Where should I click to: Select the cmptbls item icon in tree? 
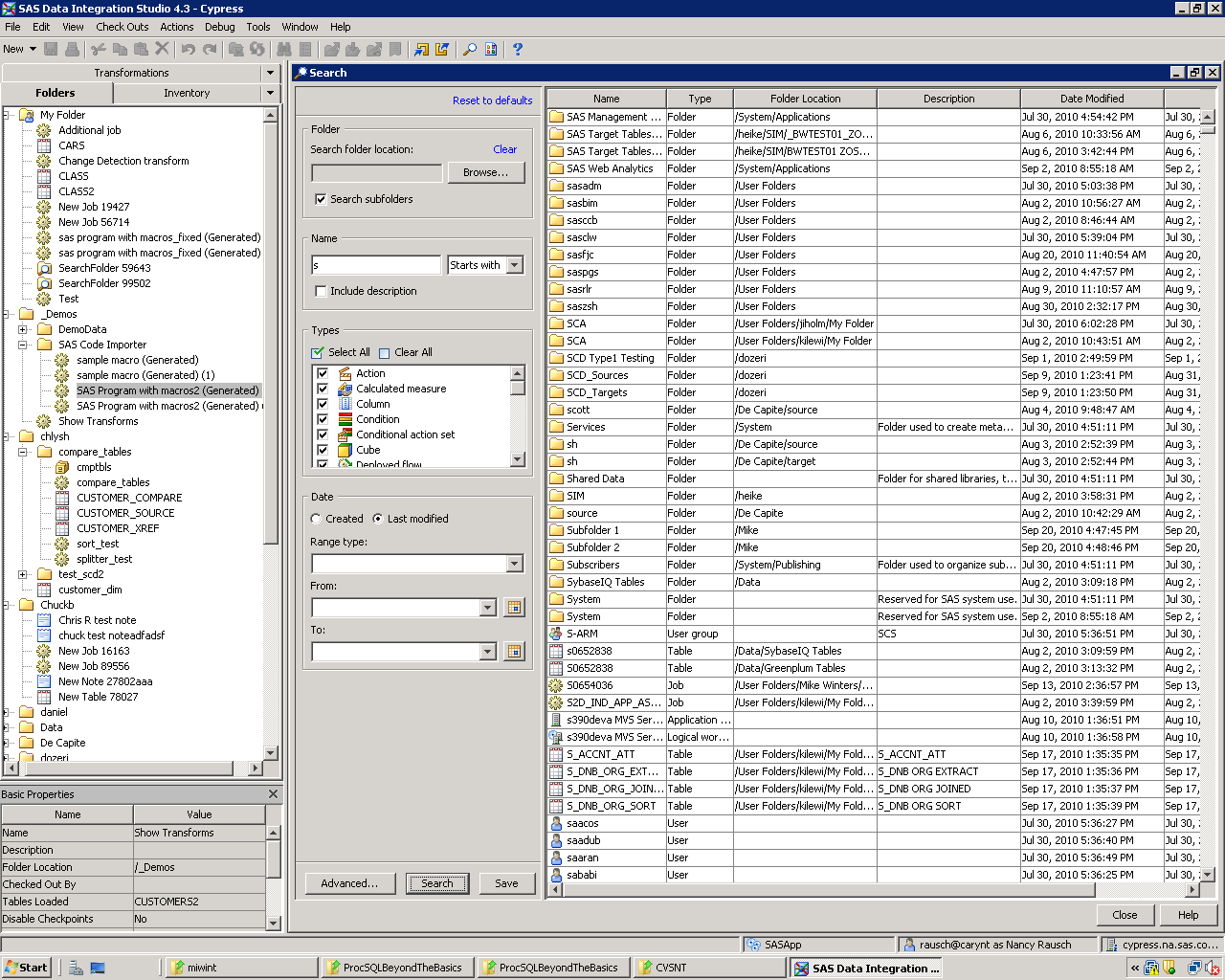pos(62,467)
